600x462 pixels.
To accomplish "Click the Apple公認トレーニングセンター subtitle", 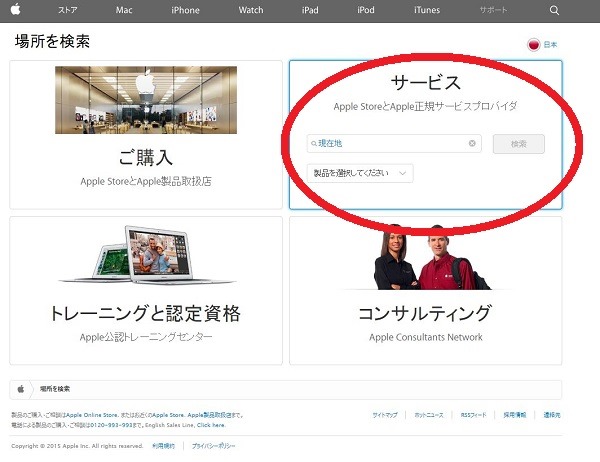I will click(146, 337).
